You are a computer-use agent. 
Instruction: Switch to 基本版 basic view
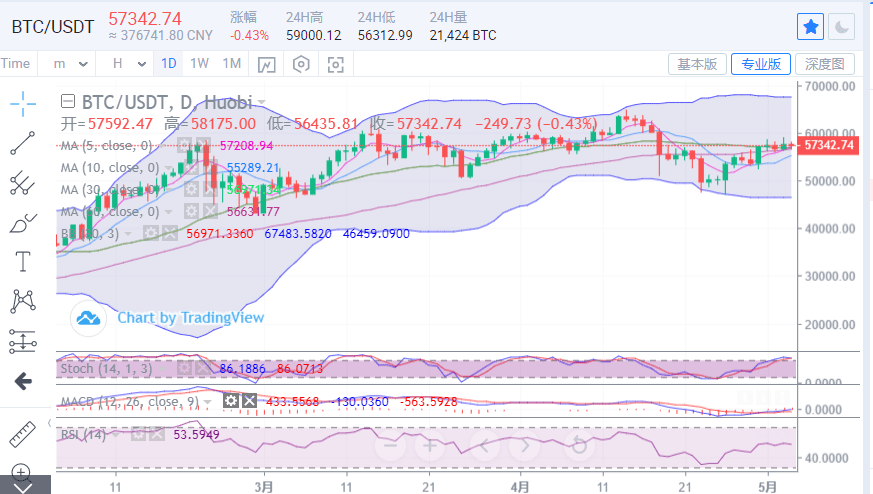click(697, 64)
